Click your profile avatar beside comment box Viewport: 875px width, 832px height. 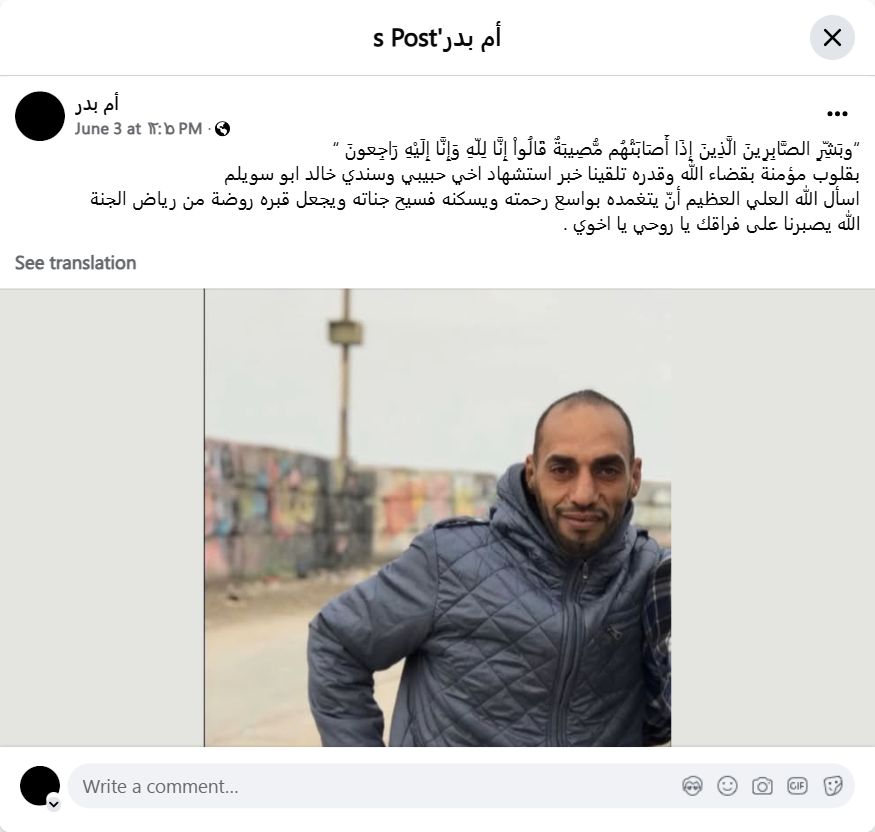(40, 786)
